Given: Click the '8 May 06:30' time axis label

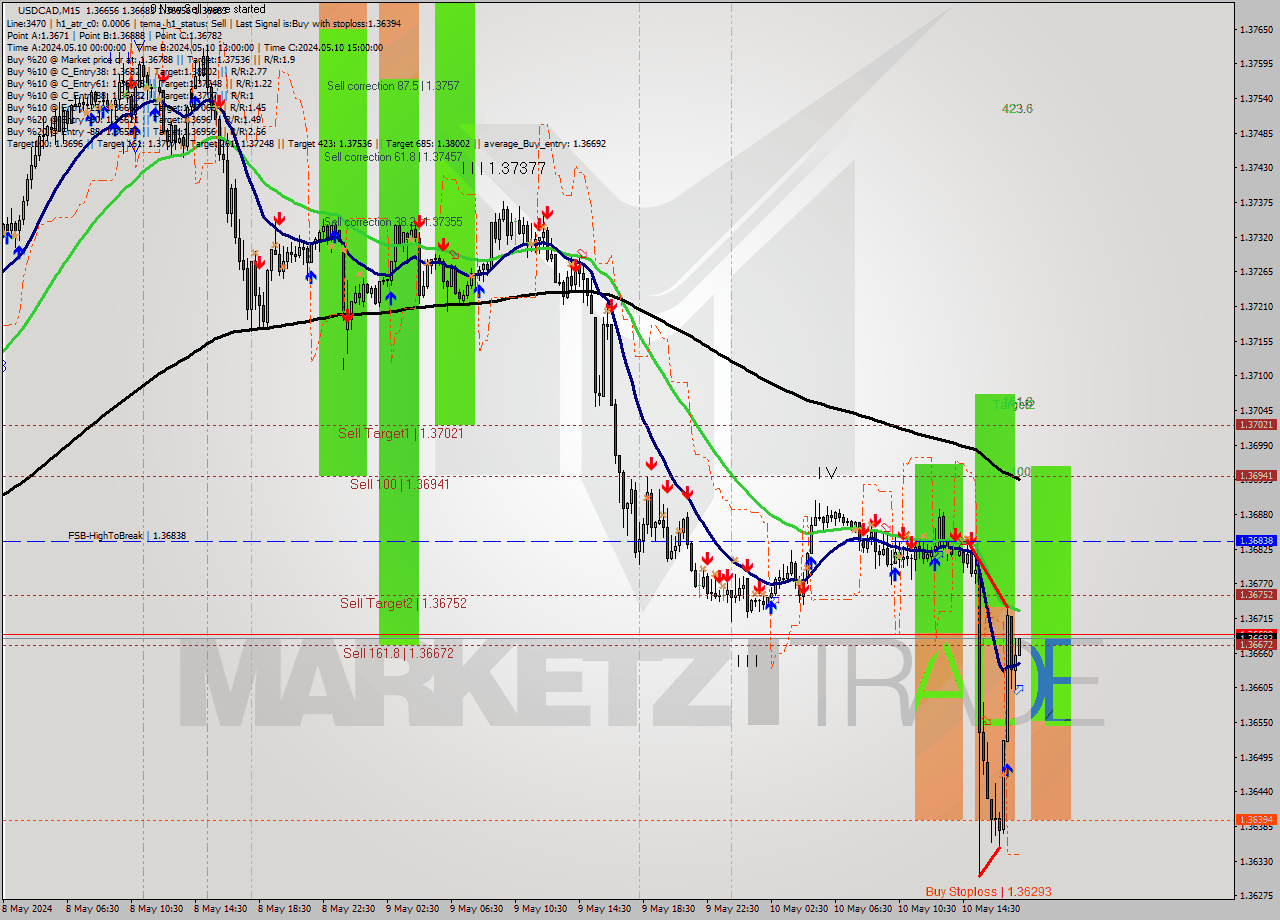Looking at the screenshot, I should point(92,909).
